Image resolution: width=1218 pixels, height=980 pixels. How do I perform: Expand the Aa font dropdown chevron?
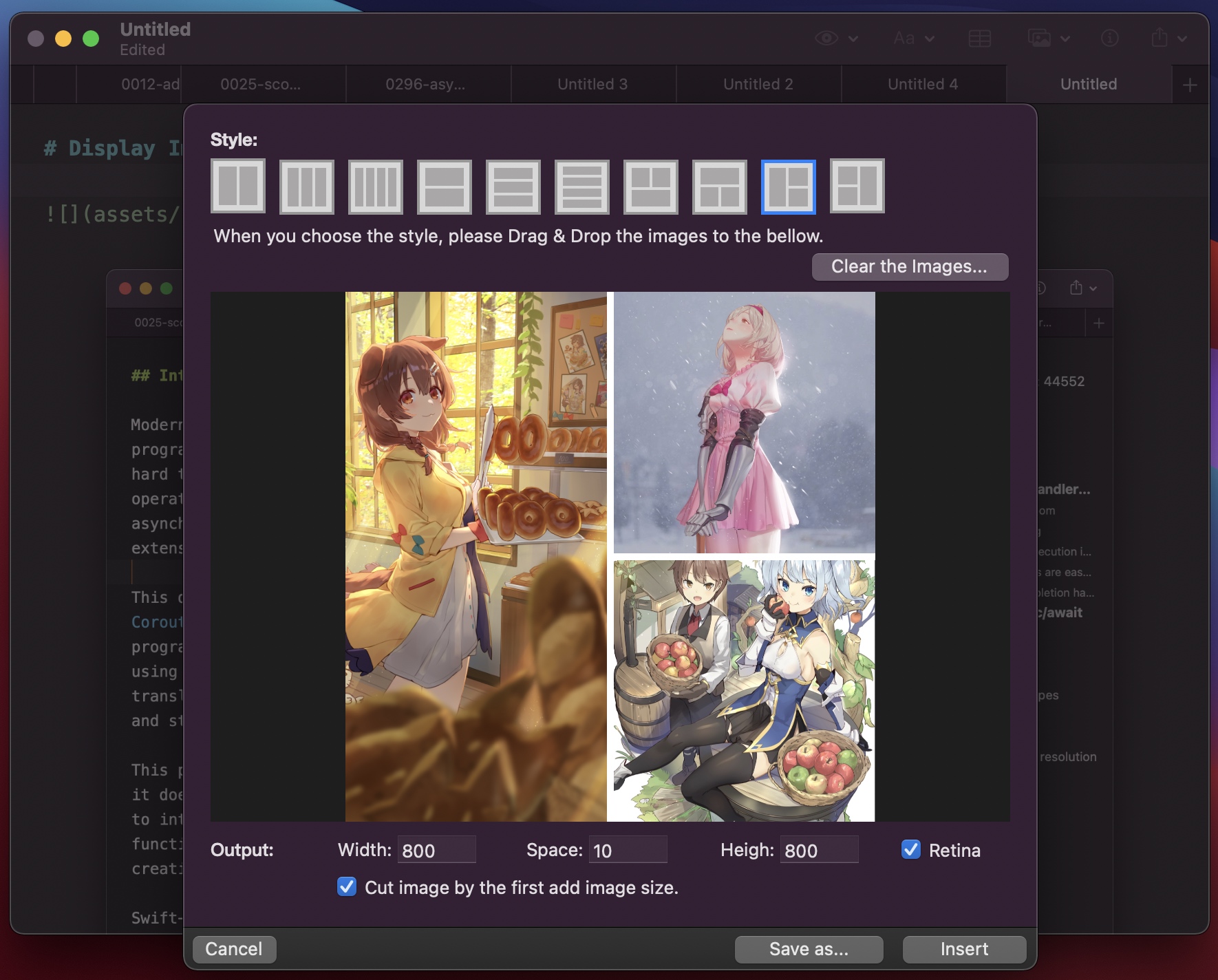coord(930,39)
